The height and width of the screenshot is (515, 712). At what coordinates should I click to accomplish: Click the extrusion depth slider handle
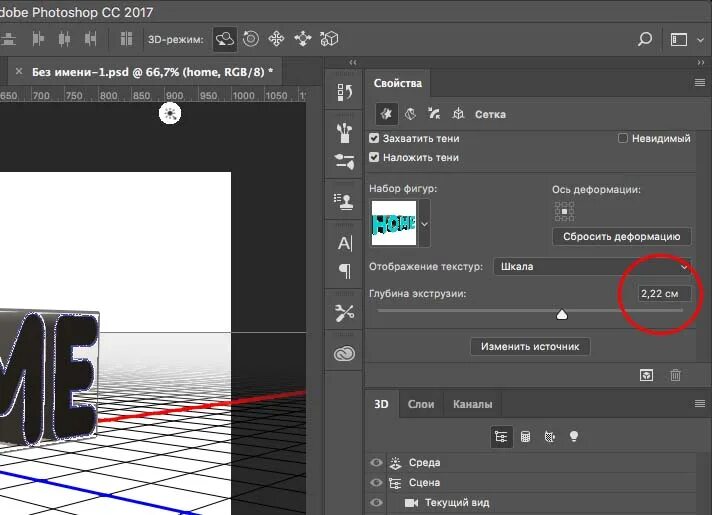coord(562,314)
